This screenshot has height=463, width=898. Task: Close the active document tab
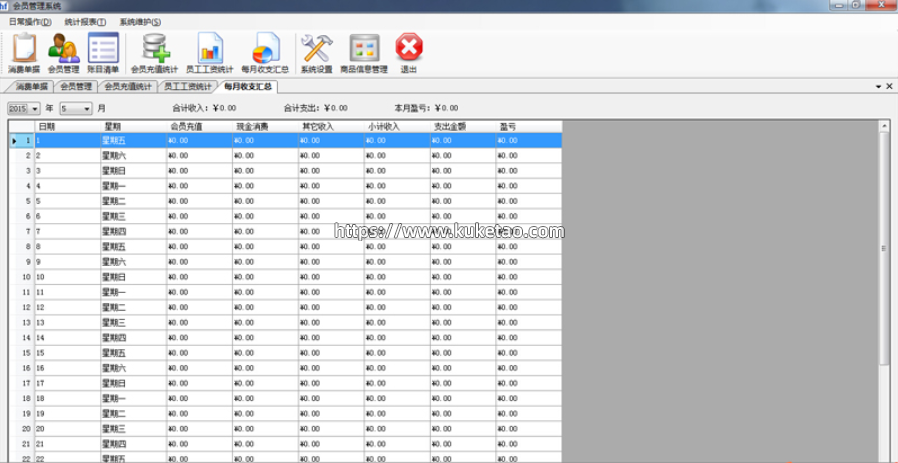(x=889, y=87)
